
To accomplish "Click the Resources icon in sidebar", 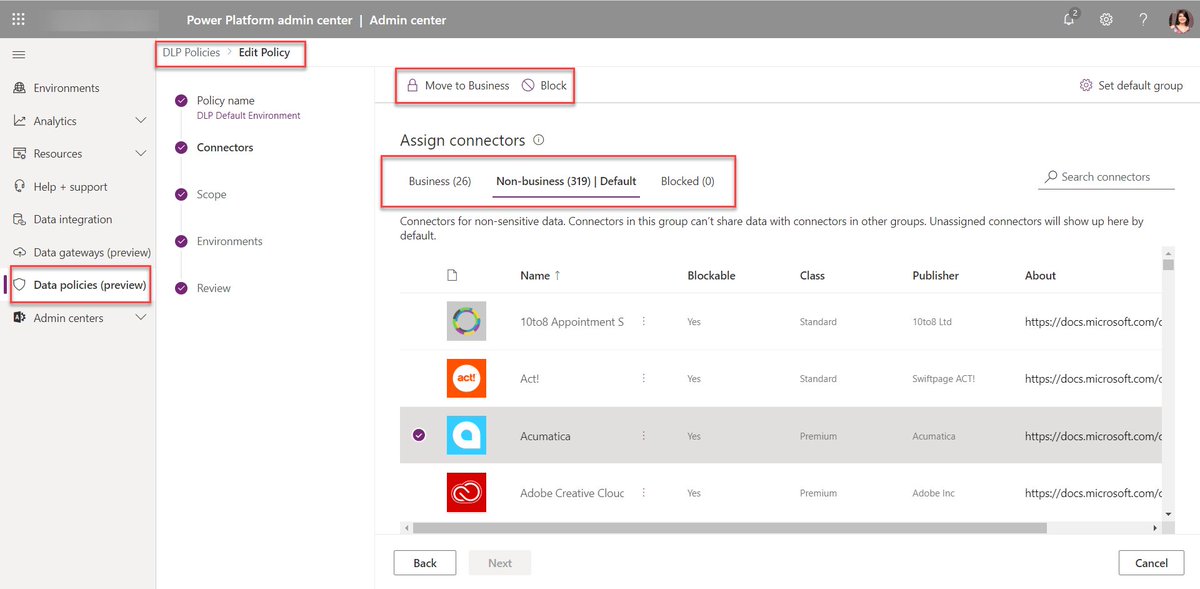I will tap(19, 154).
